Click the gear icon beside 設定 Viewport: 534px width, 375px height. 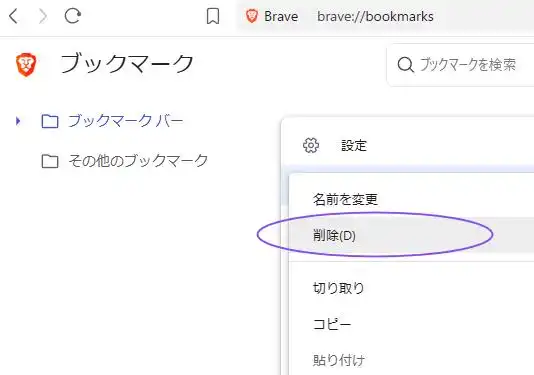tap(311, 145)
